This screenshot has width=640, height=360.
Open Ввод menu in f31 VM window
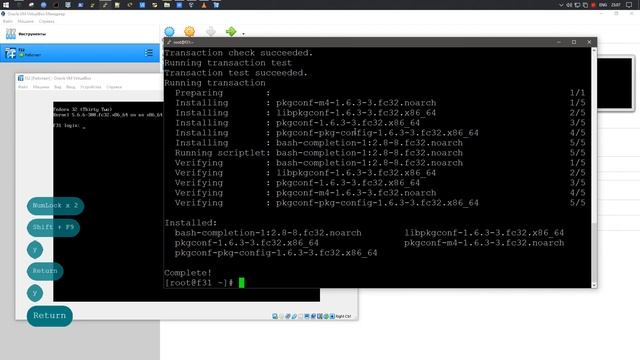tap(71, 87)
